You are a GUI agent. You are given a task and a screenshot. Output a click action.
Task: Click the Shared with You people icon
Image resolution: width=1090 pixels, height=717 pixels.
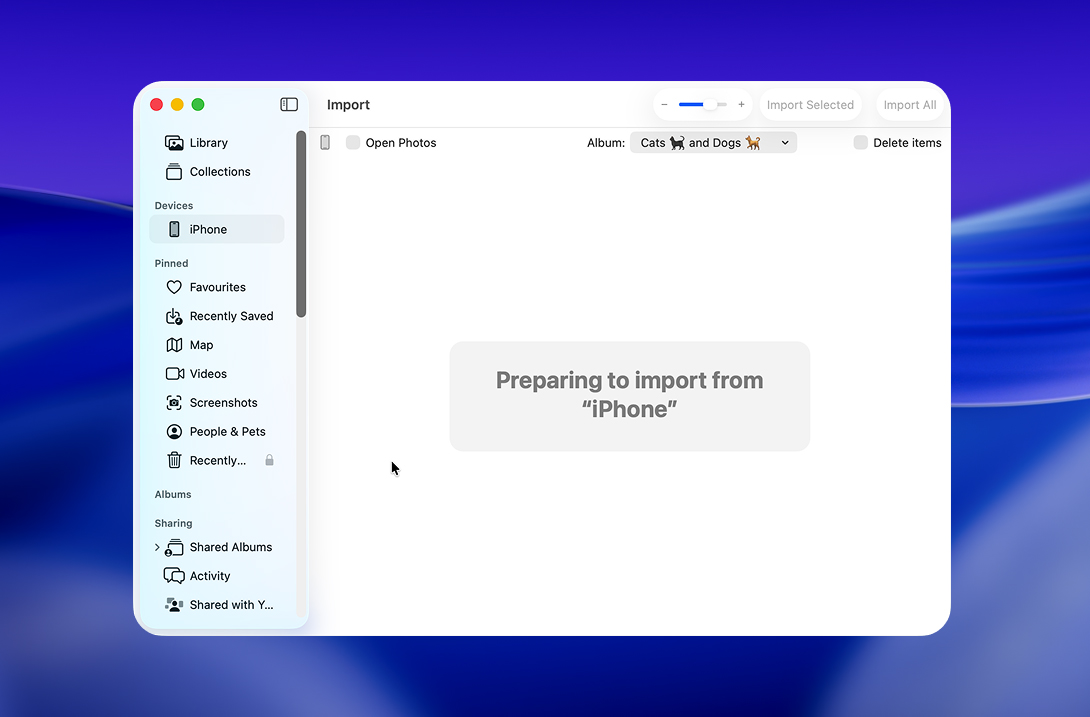click(x=174, y=605)
